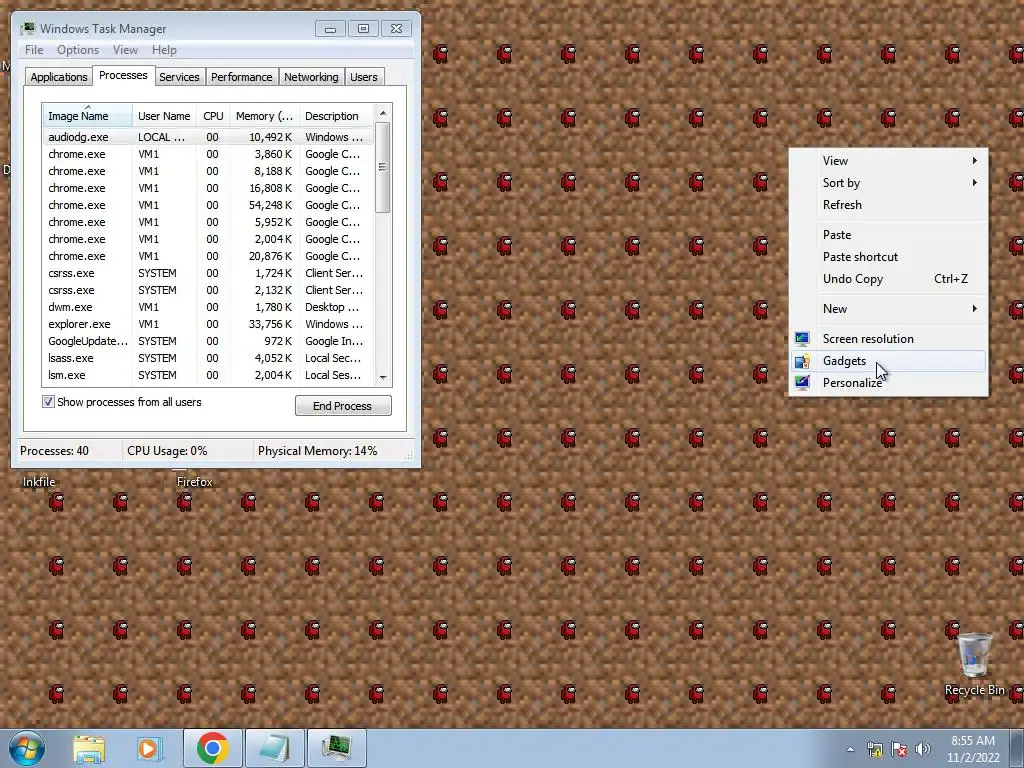
Task: Sort by CPU column header
Action: point(213,116)
